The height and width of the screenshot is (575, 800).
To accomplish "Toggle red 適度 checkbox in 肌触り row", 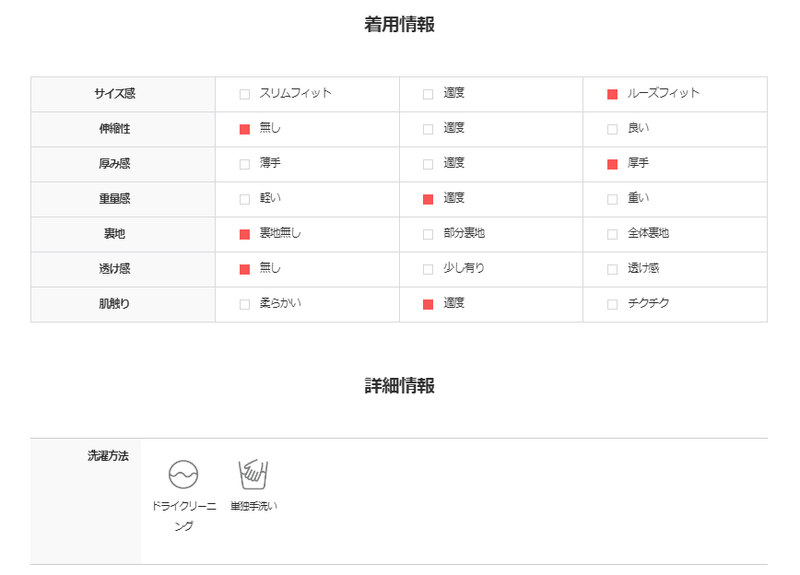I will click(x=428, y=305).
